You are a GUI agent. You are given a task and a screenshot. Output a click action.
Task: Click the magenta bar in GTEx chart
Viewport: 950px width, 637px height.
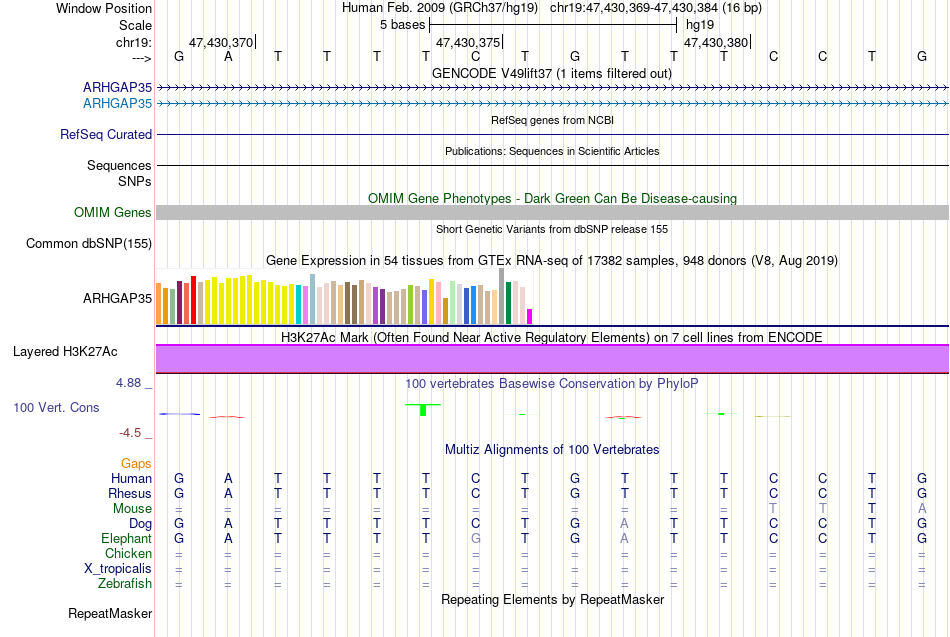point(529,316)
